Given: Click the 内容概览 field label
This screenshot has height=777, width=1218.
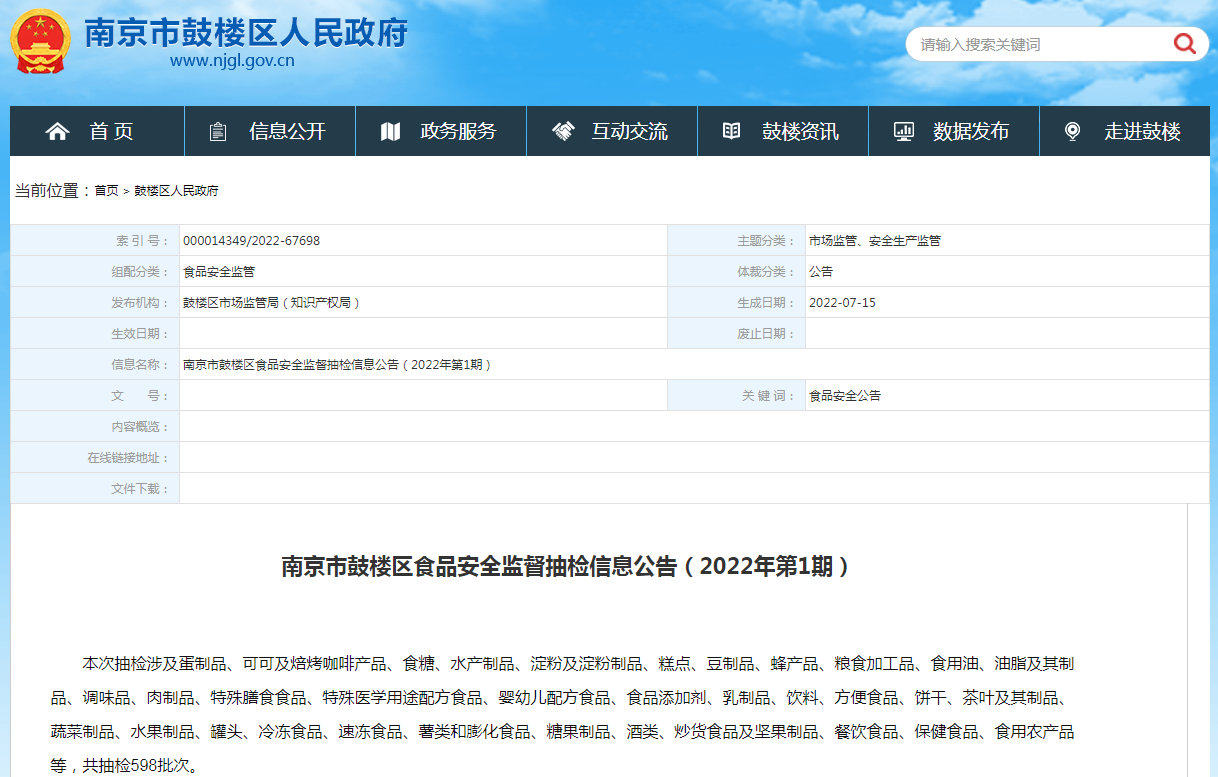Looking at the screenshot, I should (141, 427).
